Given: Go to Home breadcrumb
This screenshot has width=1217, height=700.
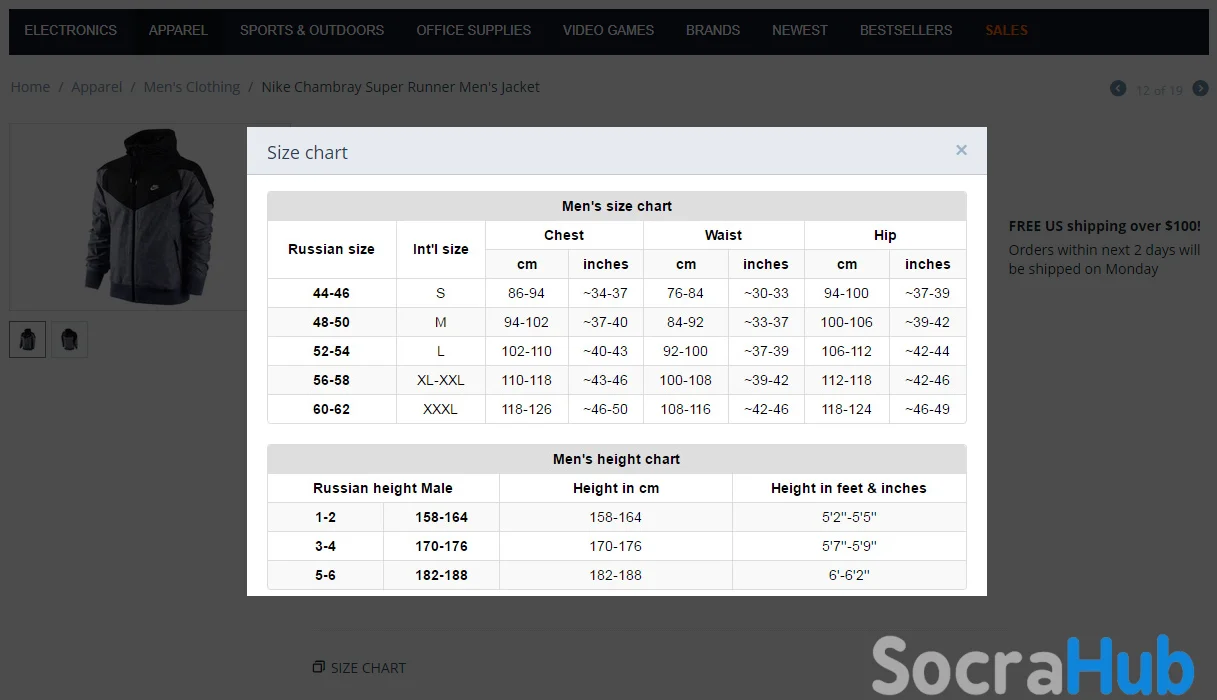Looking at the screenshot, I should coord(30,87).
